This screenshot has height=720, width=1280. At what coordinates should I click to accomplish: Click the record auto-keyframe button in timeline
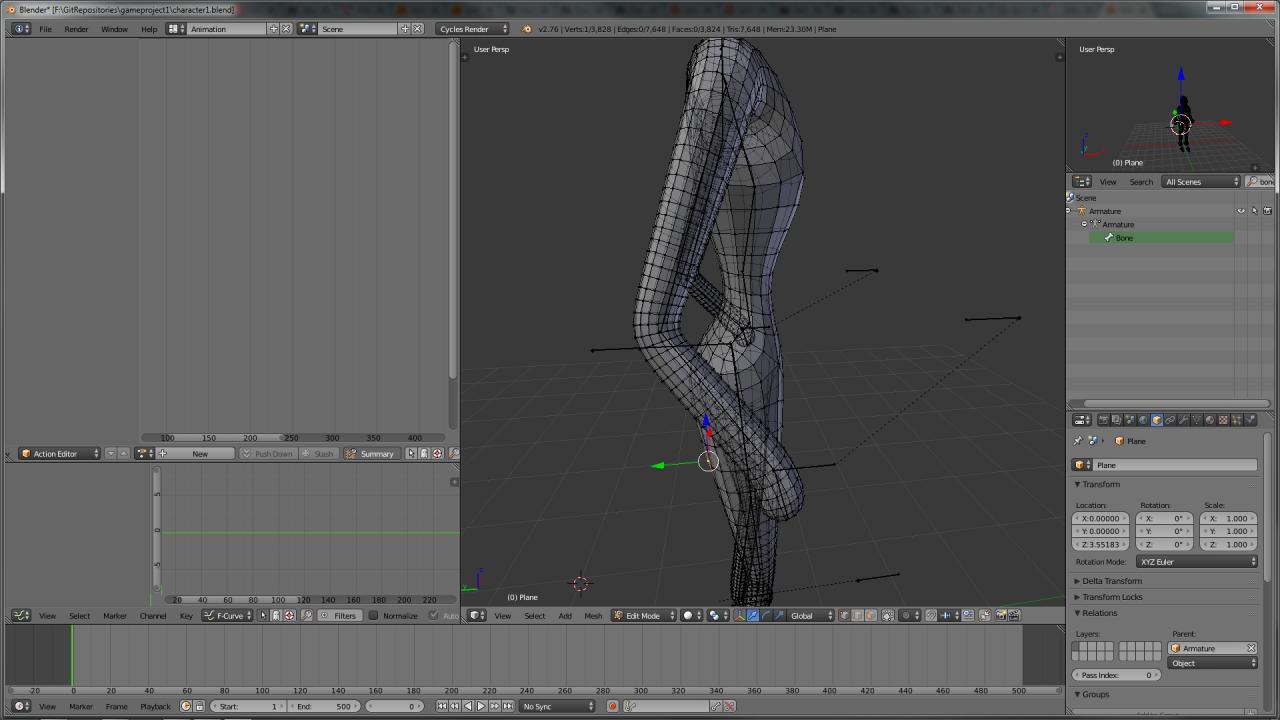(613, 706)
